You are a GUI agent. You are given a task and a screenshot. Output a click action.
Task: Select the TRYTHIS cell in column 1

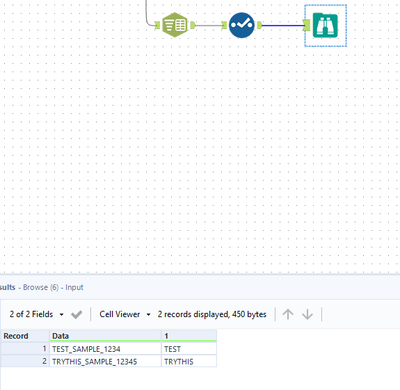[x=189, y=361]
